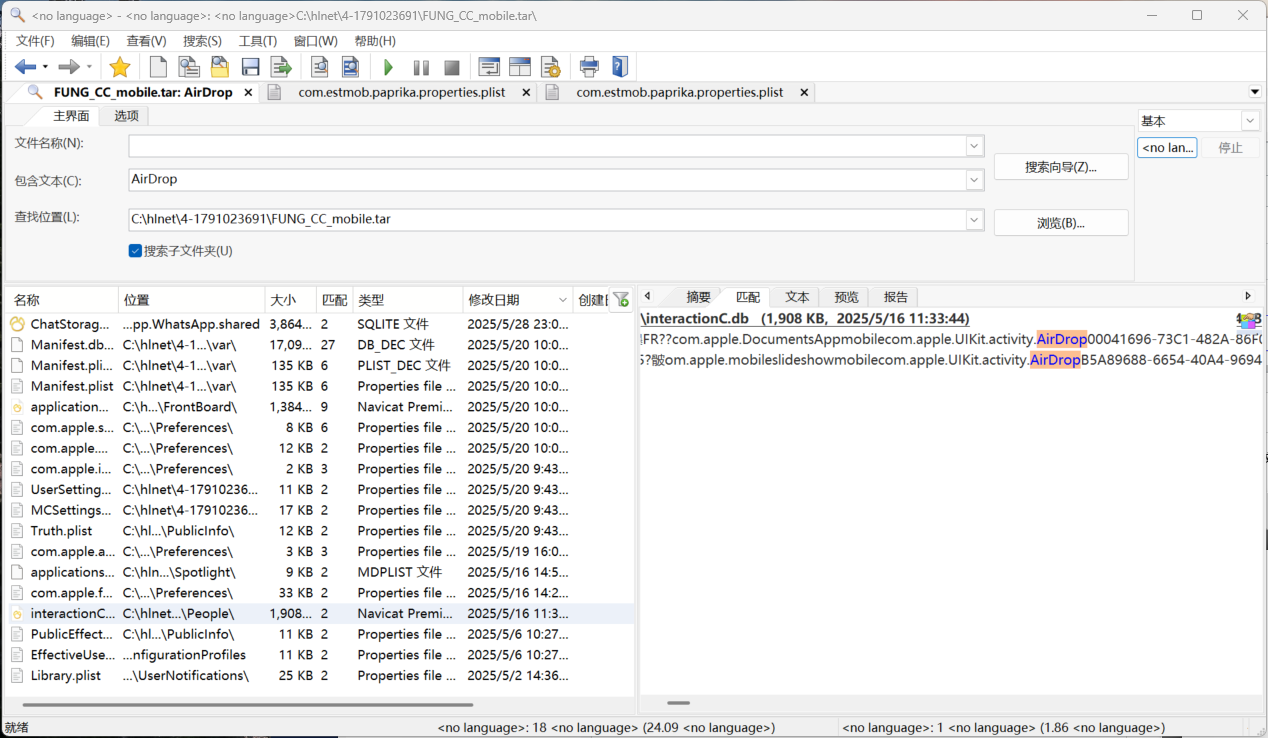Image resolution: width=1268 pixels, height=738 pixels.
Task: Click the 停止 button
Action: 1230,148
